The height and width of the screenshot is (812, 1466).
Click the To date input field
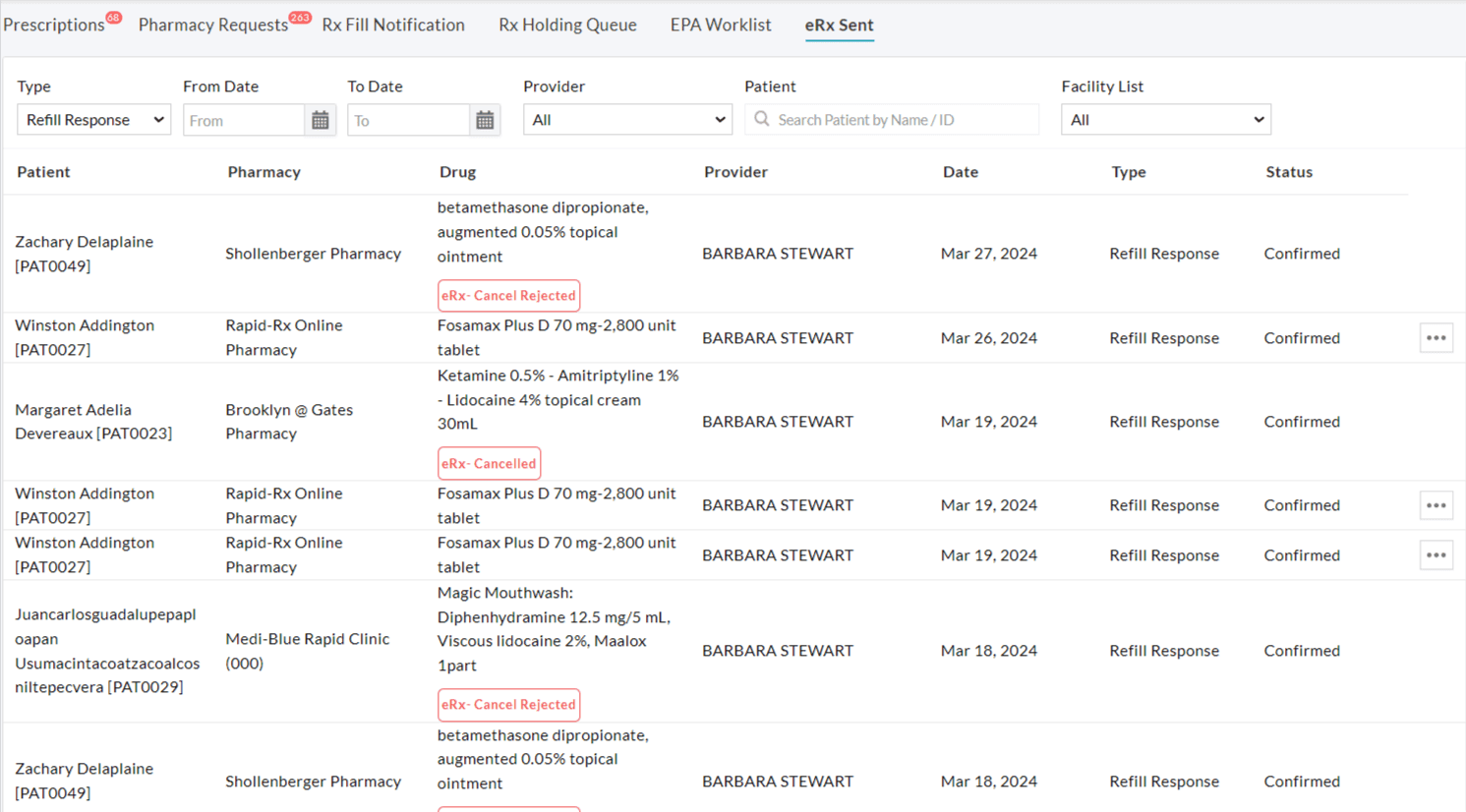[408, 120]
